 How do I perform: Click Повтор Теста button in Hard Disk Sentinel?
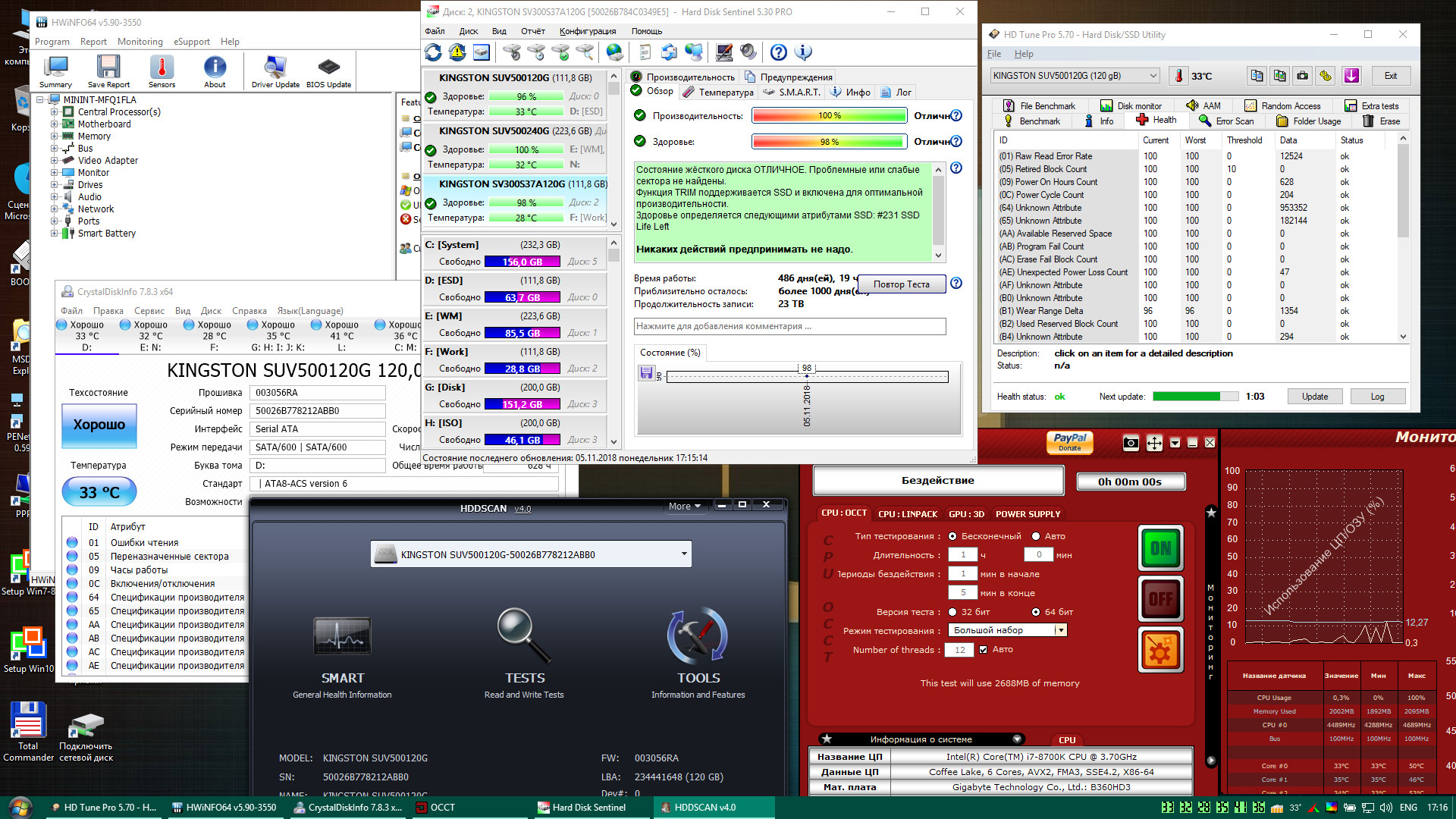pyautogui.click(x=900, y=284)
